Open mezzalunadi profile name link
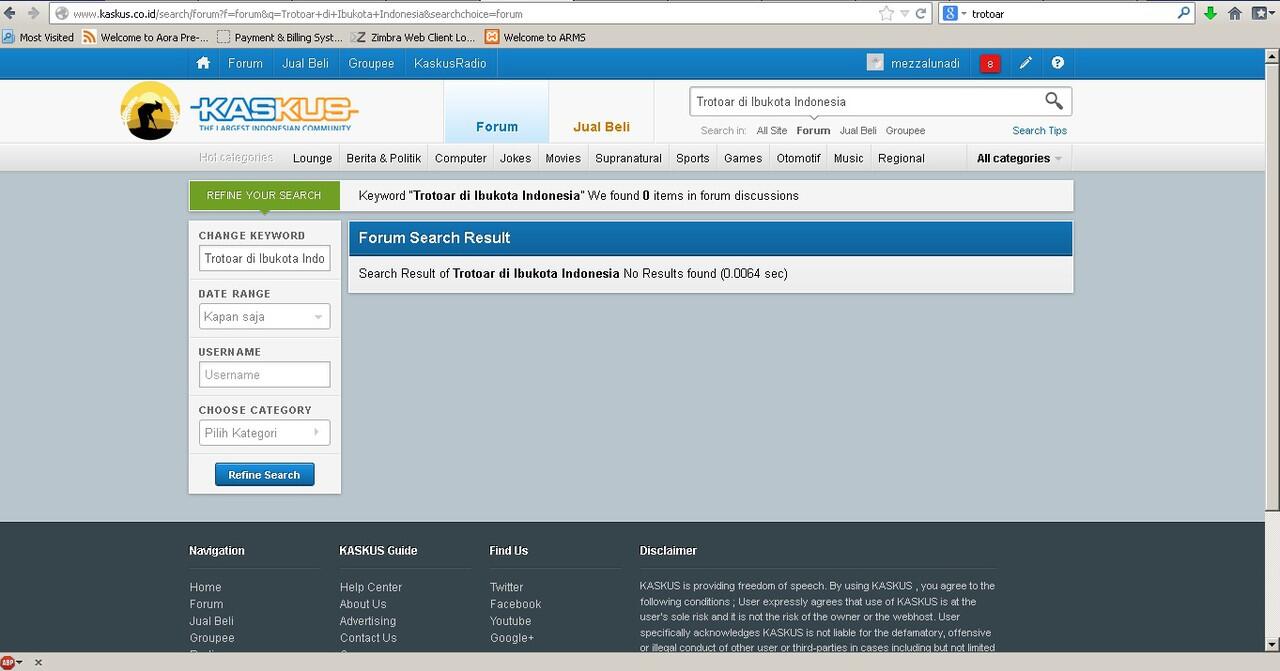 click(925, 63)
